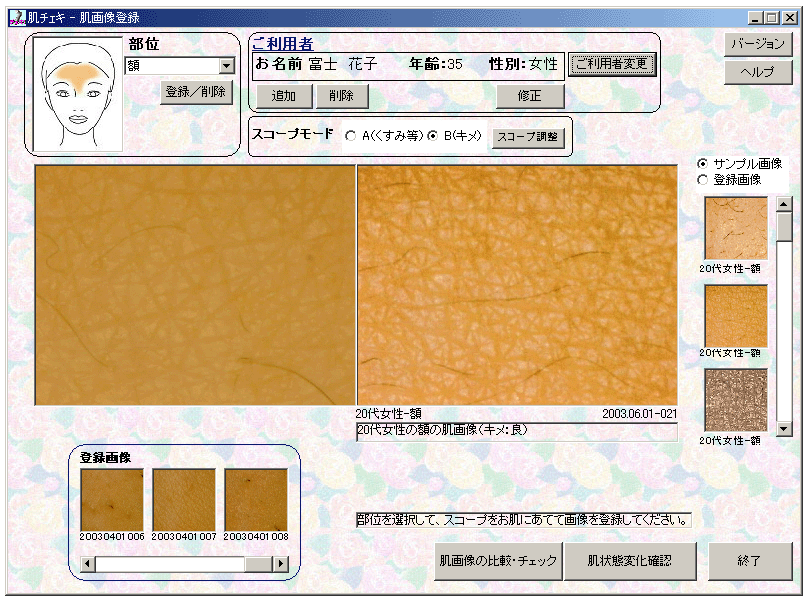808x601 pixels.
Task: Open the 部位 dropdown list
Action: click(226, 66)
